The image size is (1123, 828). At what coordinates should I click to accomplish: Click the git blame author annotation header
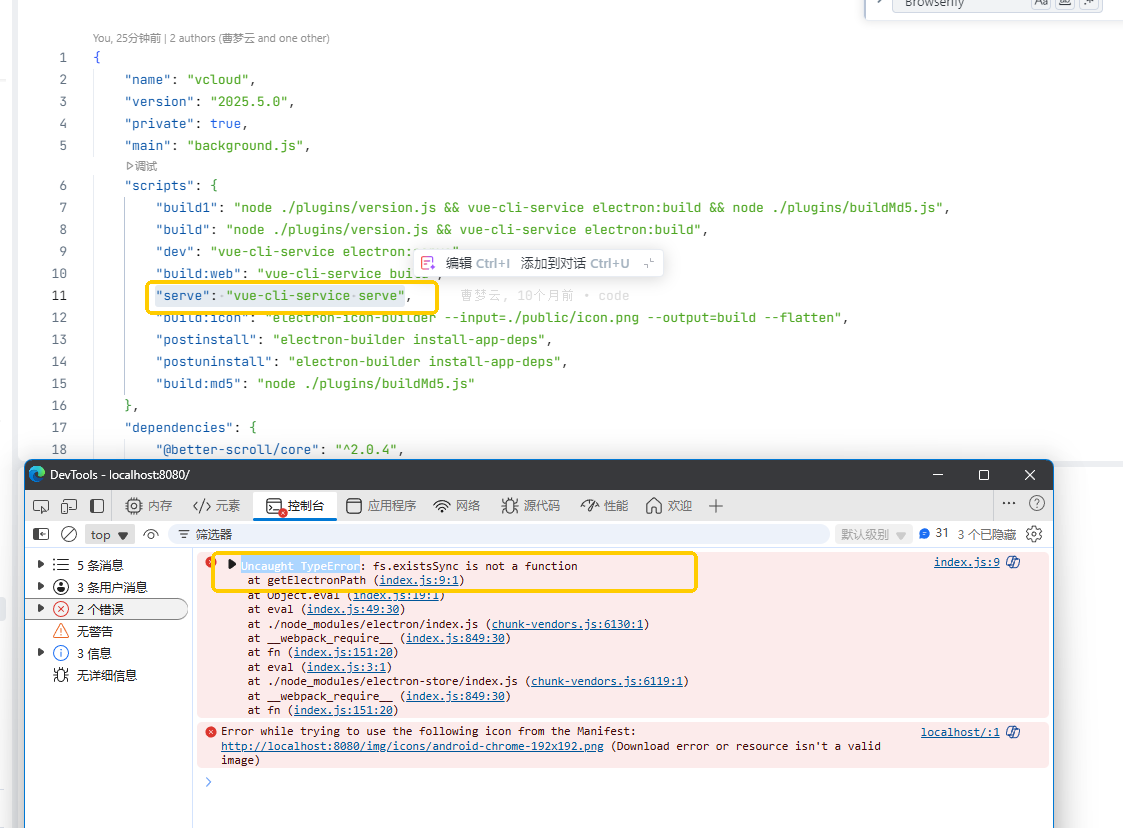click(211, 38)
